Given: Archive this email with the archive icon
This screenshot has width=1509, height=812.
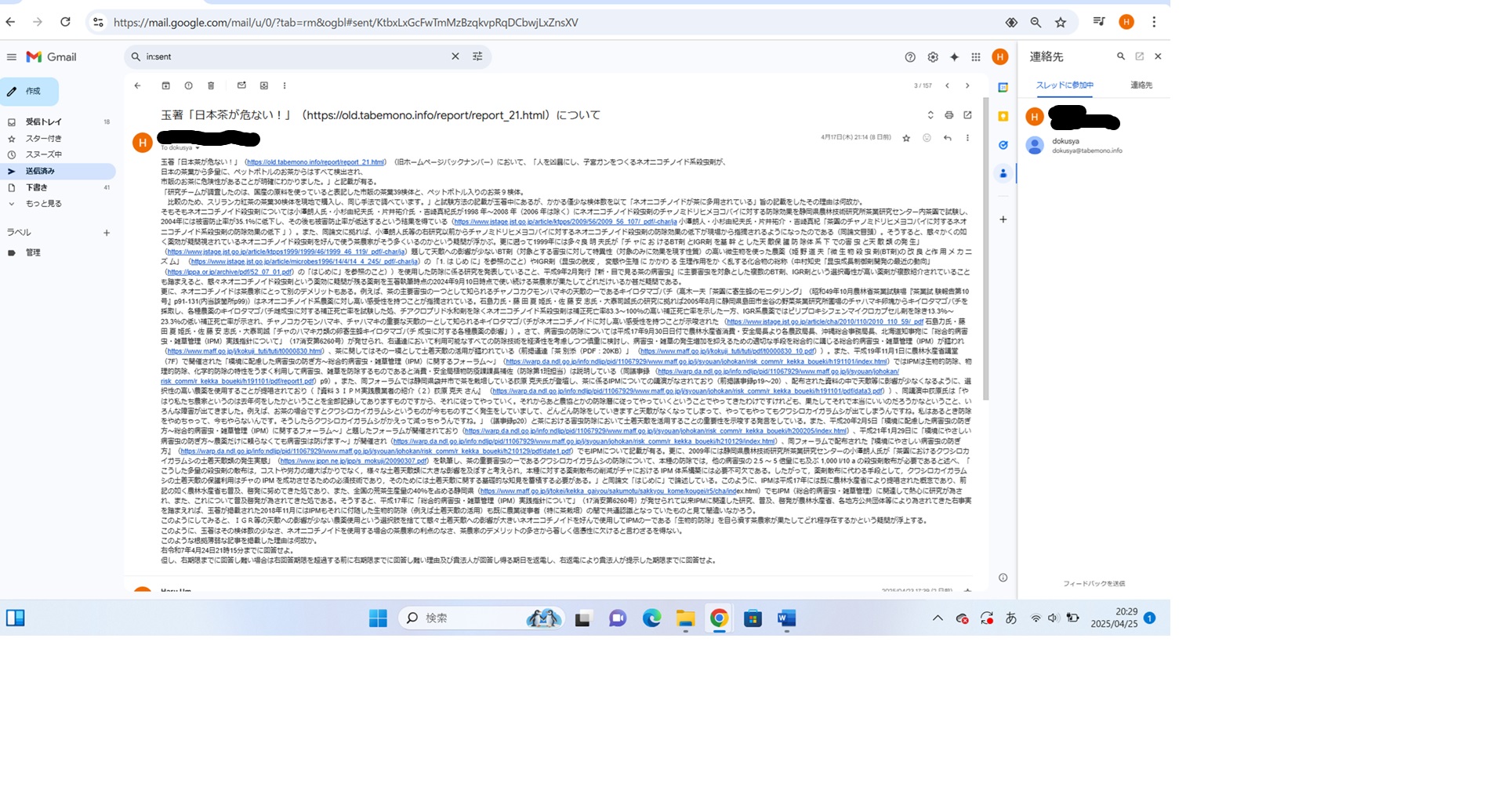Looking at the screenshot, I should [x=165, y=85].
